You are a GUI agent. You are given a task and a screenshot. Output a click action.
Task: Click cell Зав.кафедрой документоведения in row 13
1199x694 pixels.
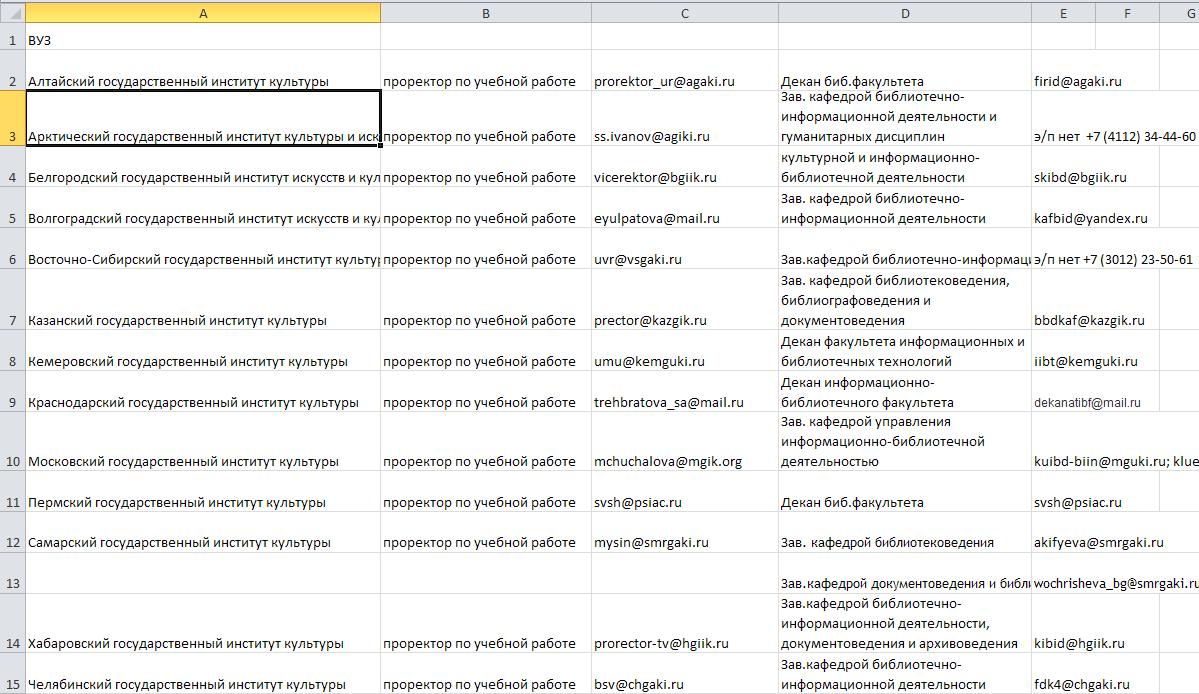point(905,573)
